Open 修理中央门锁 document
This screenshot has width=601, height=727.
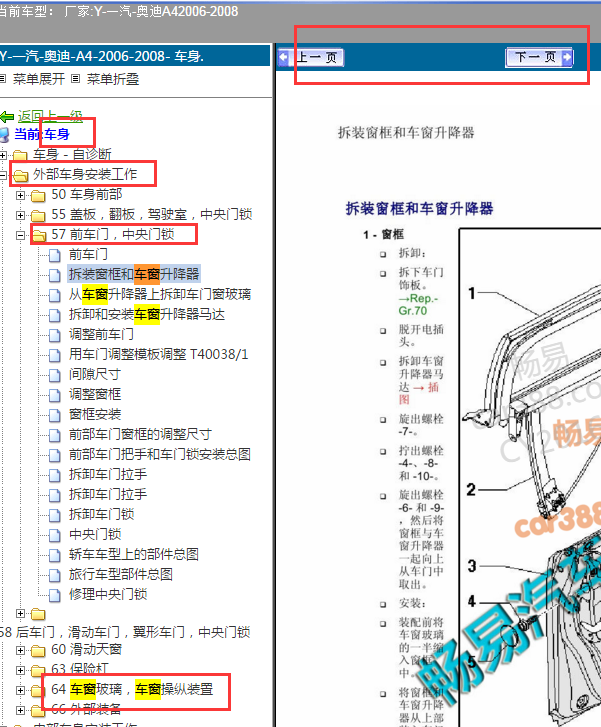pos(108,594)
